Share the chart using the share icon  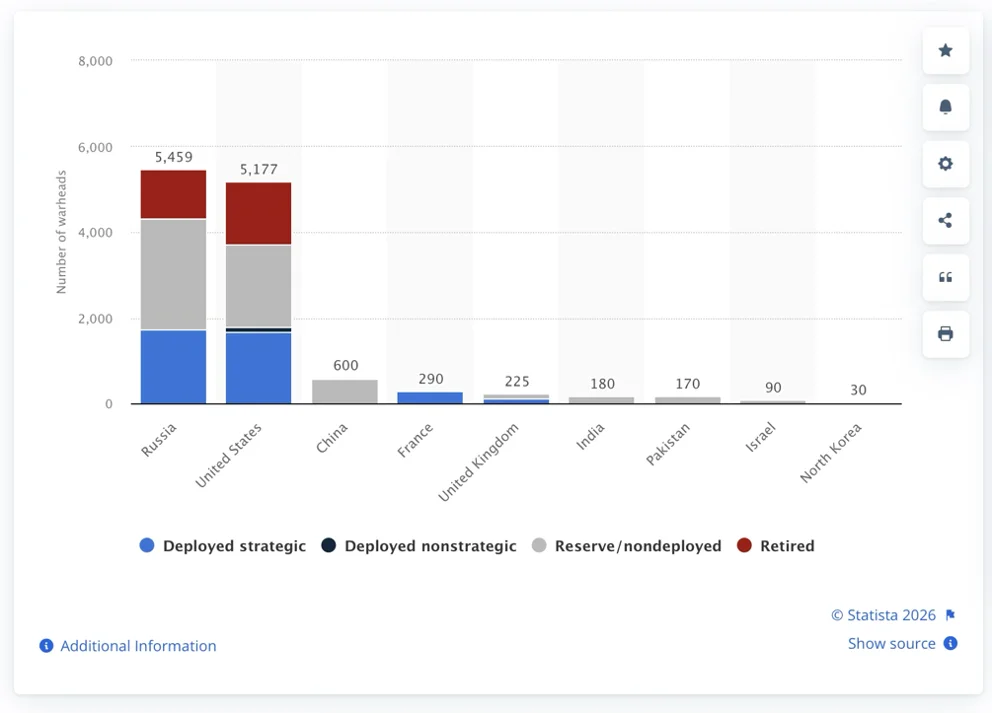point(945,221)
